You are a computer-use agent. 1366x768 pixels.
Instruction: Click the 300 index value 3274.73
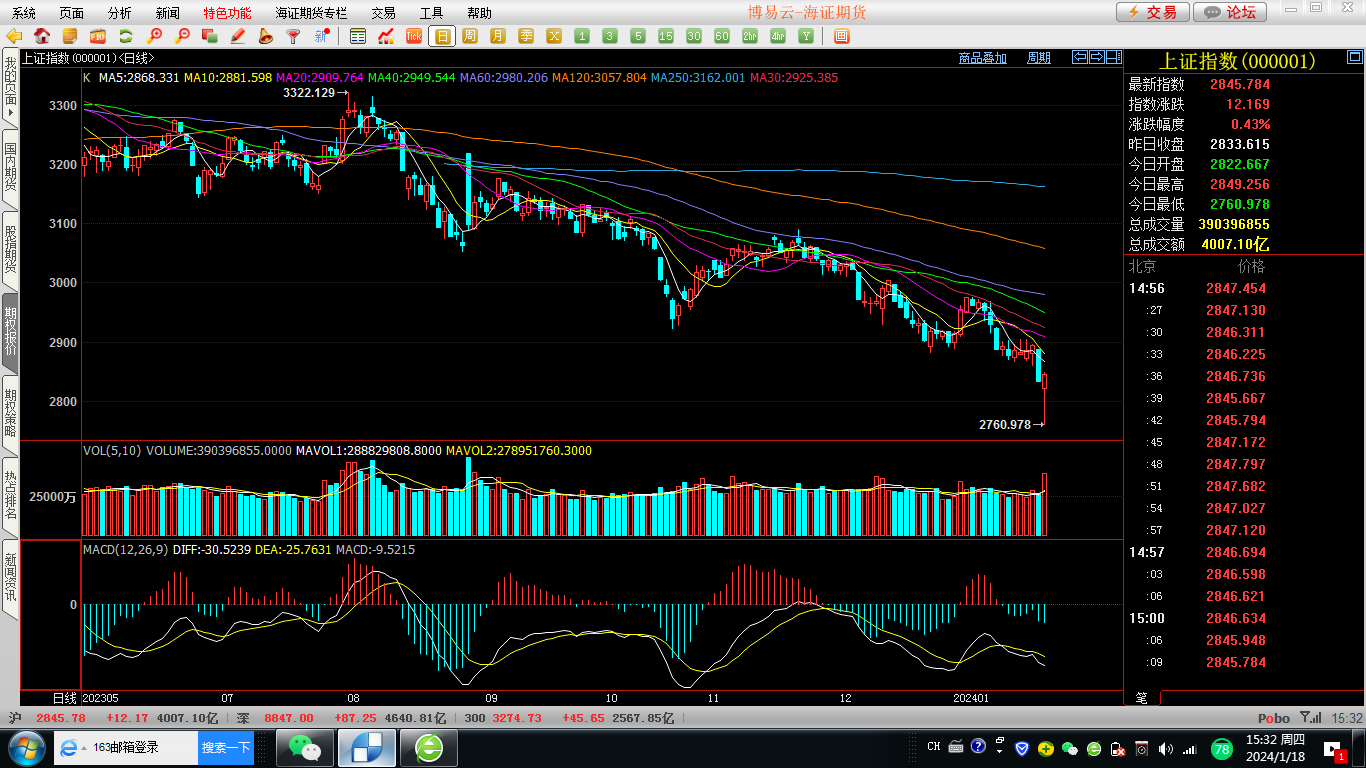pos(518,718)
